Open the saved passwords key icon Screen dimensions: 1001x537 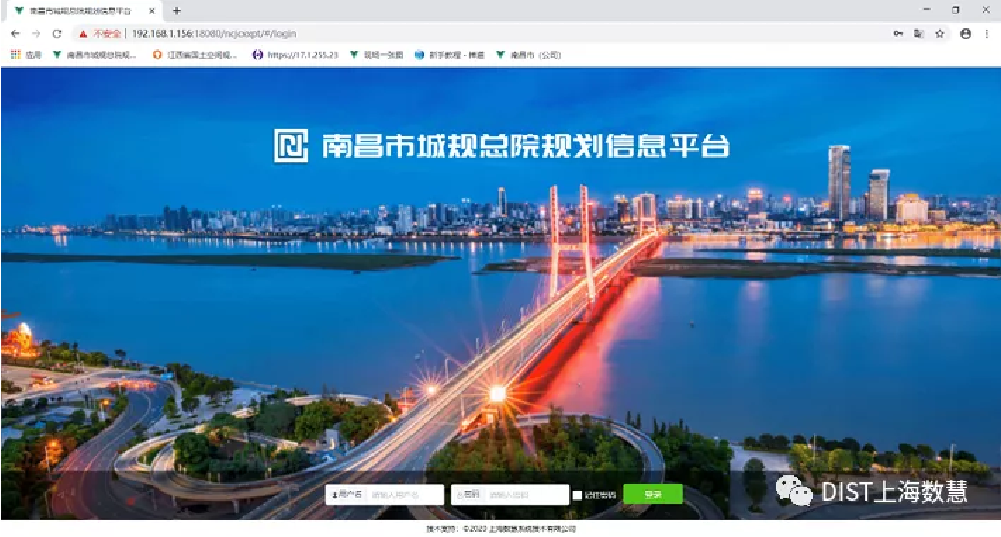898,33
